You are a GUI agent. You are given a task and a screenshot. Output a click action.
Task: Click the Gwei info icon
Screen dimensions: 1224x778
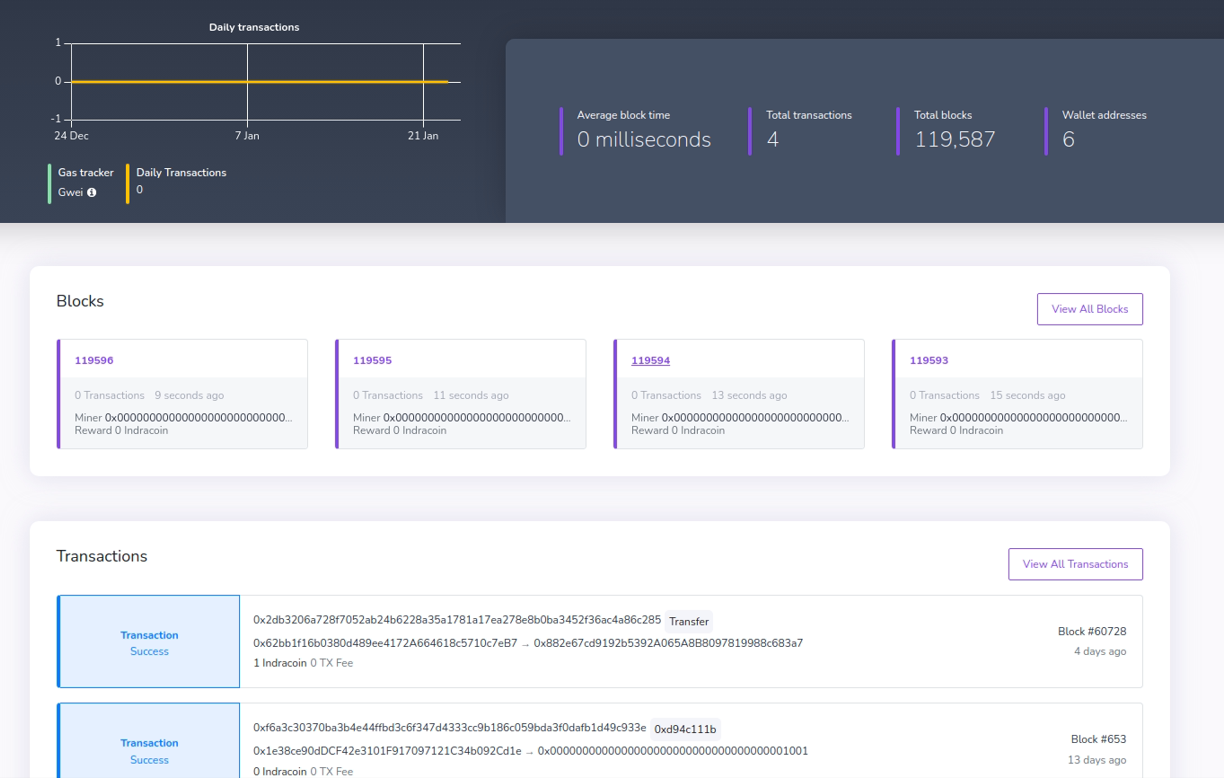(x=94, y=192)
